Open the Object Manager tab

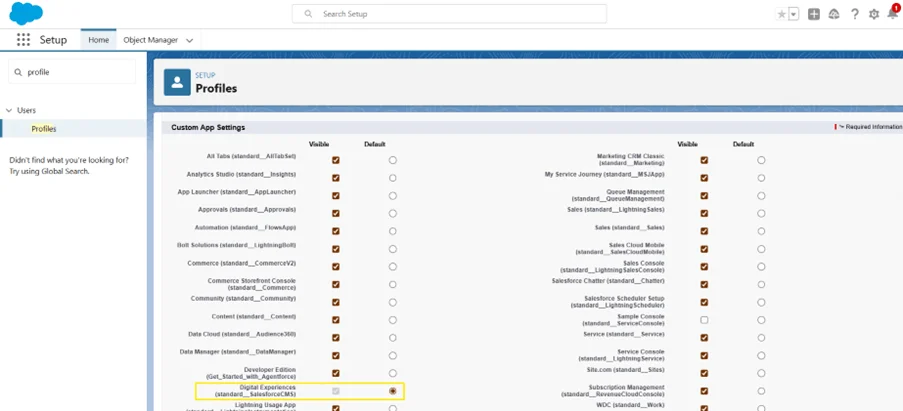(x=150, y=40)
